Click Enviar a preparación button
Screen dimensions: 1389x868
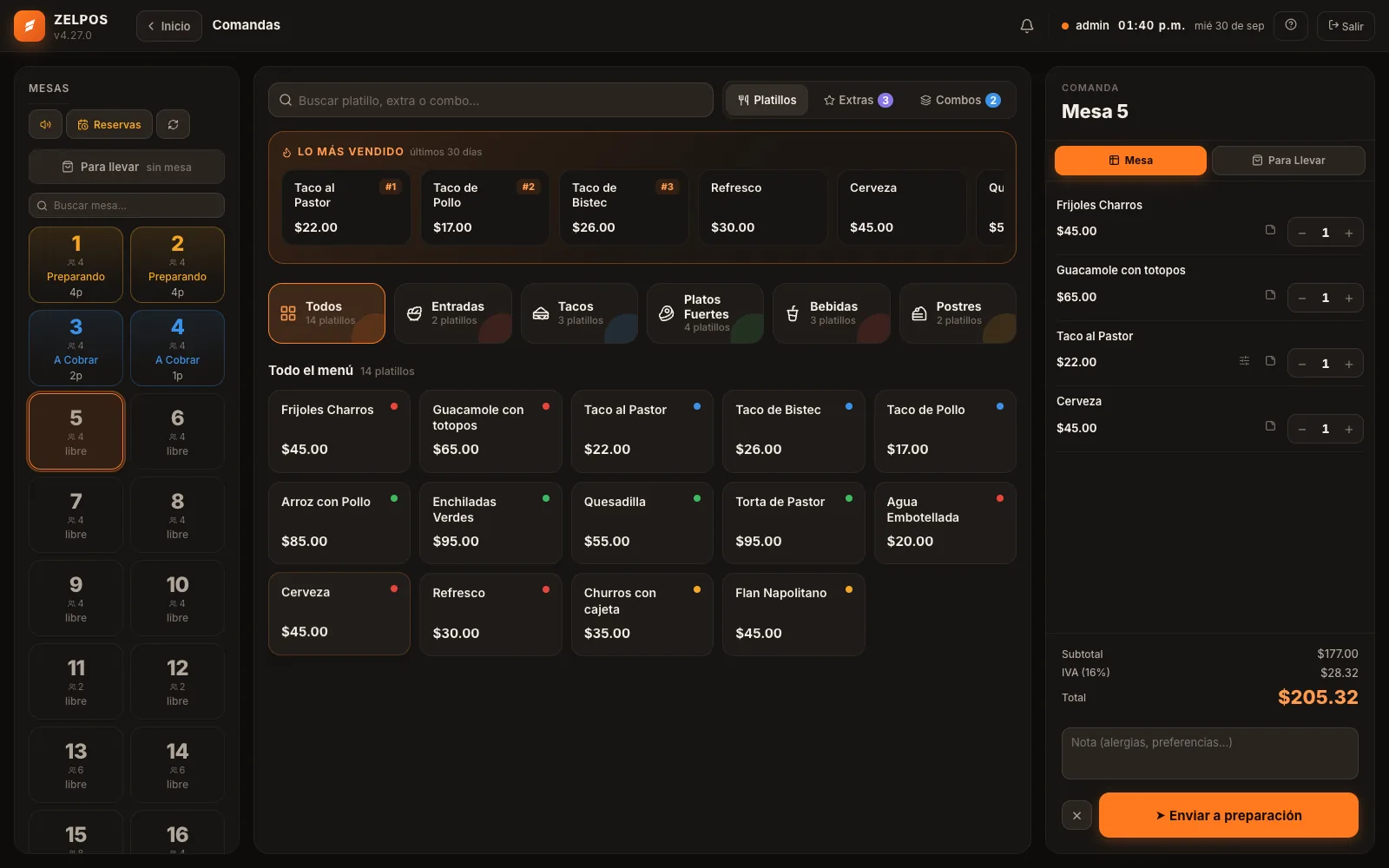[x=1228, y=815]
